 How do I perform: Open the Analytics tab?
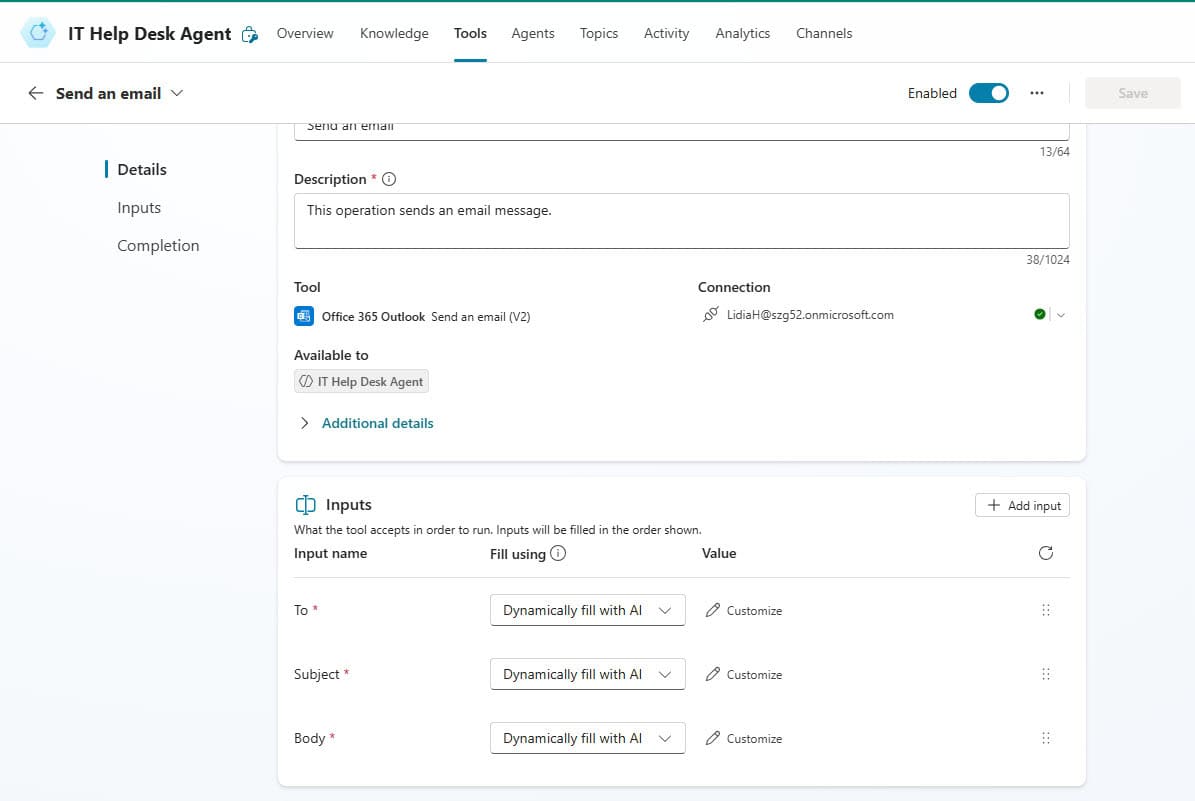point(742,33)
